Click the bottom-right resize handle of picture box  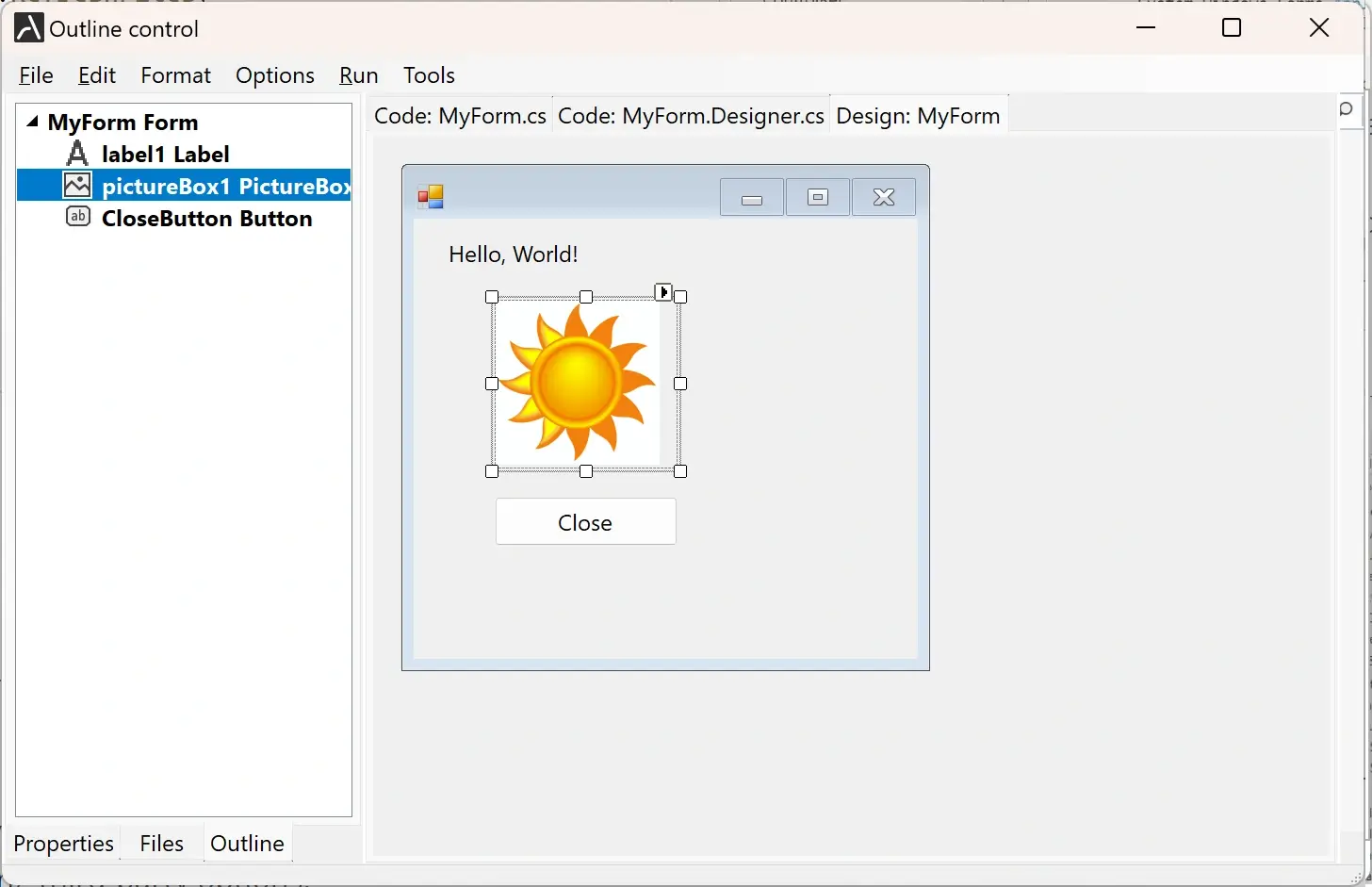coord(680,471)
